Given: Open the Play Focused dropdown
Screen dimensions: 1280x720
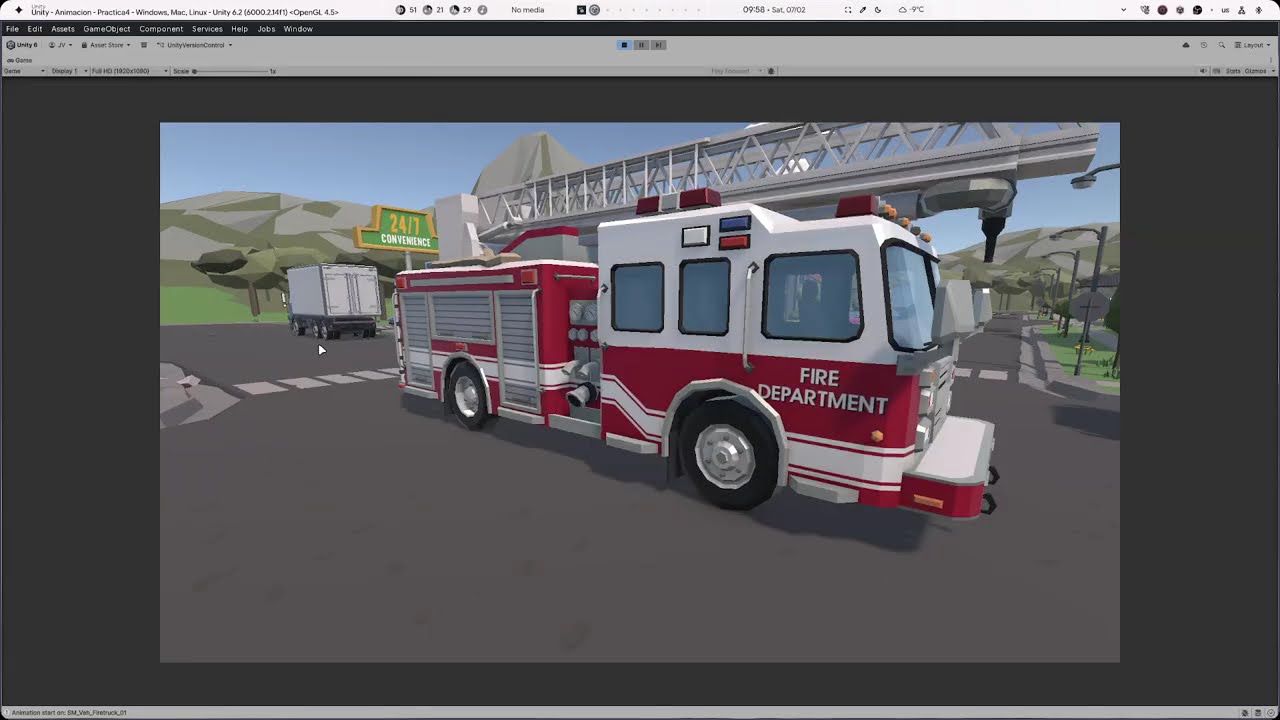Looking at the screenshot, I should click(x=736, y=71).
